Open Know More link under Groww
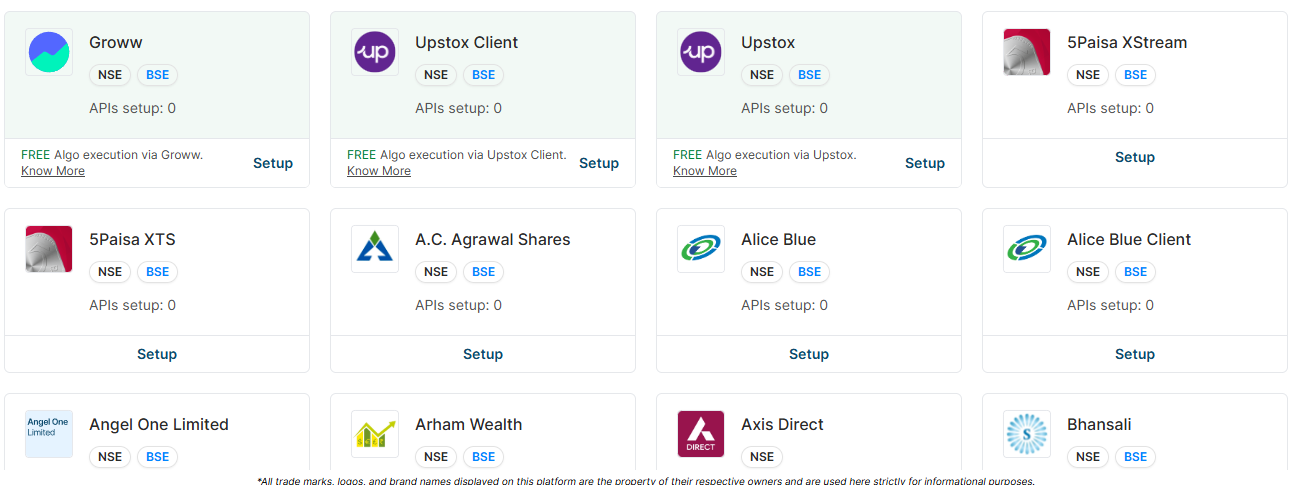 point(53,171)
